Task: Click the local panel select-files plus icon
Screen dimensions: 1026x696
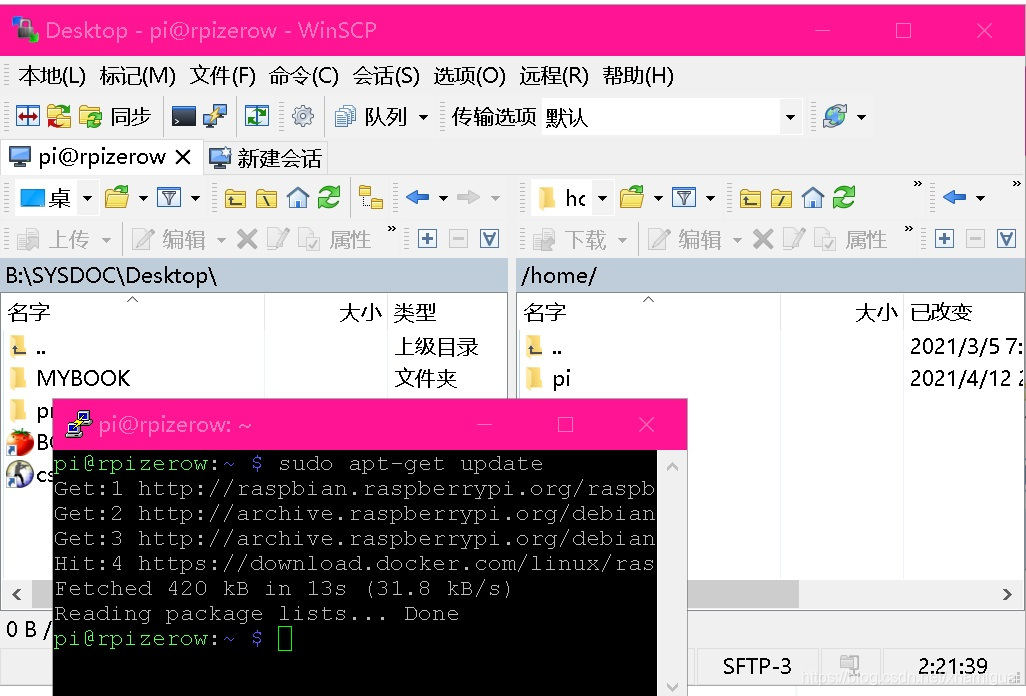Action: tap(427, 239)
